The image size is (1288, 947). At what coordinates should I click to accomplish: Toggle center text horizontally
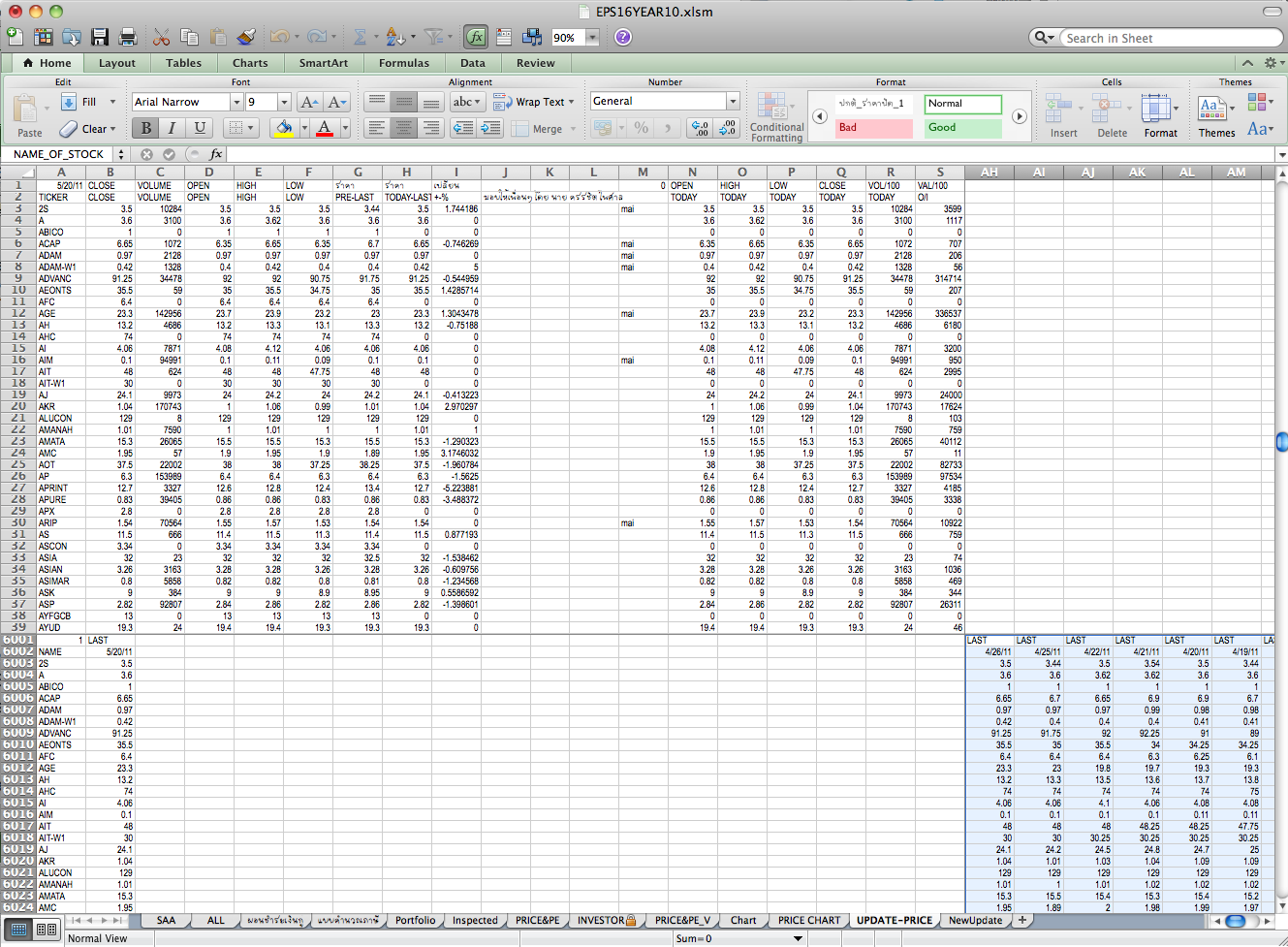403,128
